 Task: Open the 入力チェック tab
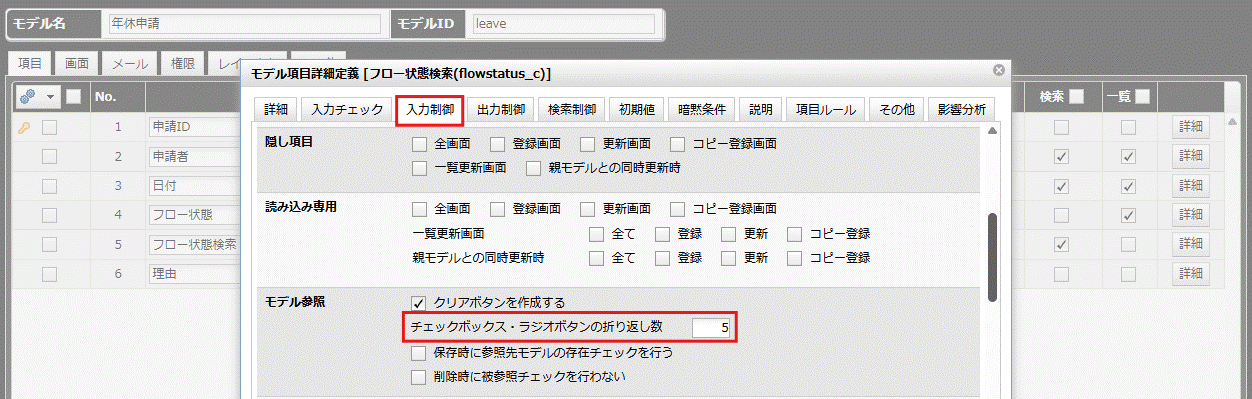point(346,109)
